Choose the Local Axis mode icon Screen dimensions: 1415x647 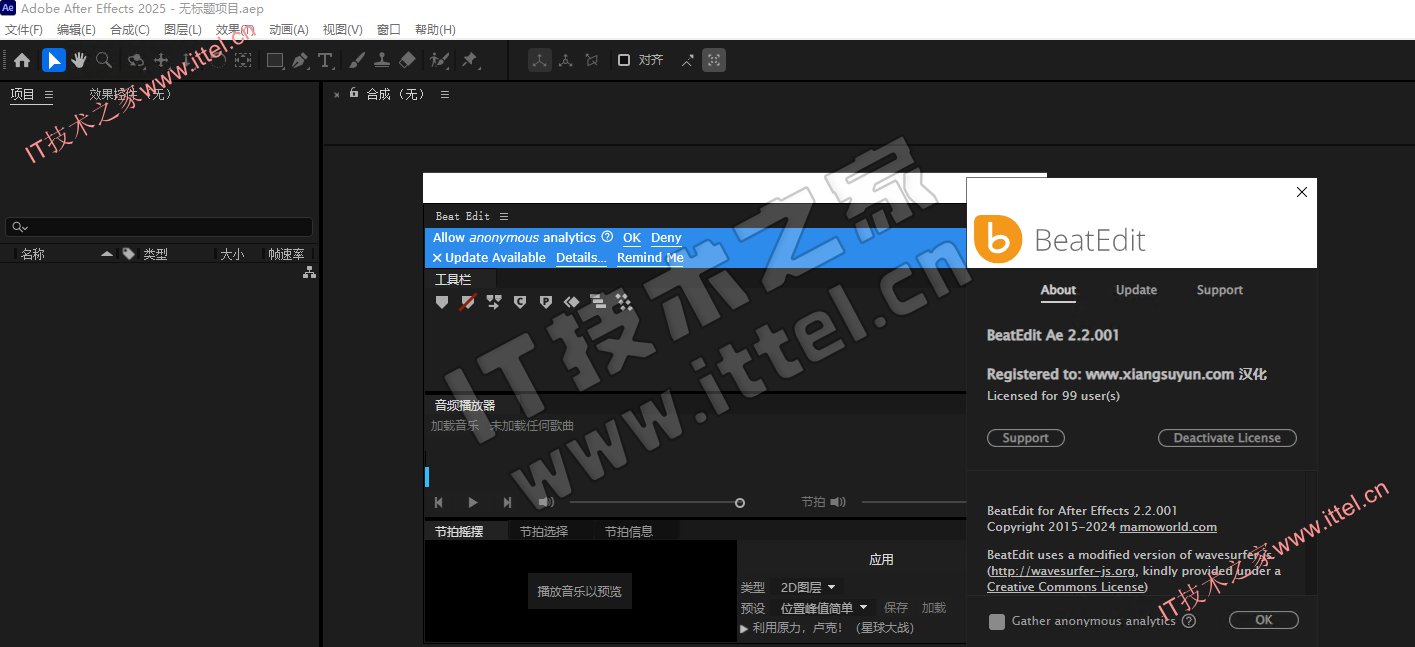click(540, 60)
